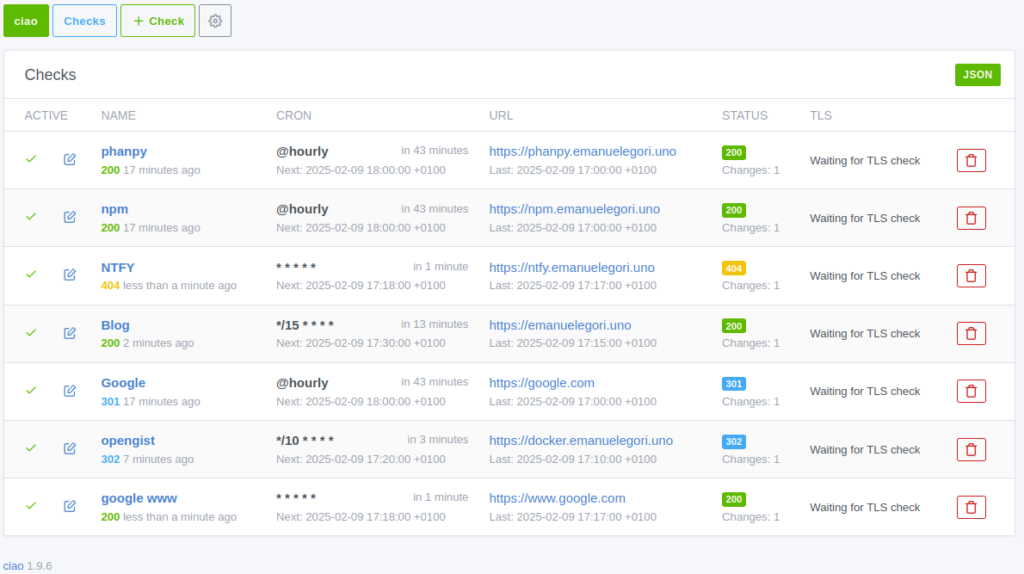Click the 200 status badge for phanpy
Screen dimensions: 1024x574
coord(733,152)
